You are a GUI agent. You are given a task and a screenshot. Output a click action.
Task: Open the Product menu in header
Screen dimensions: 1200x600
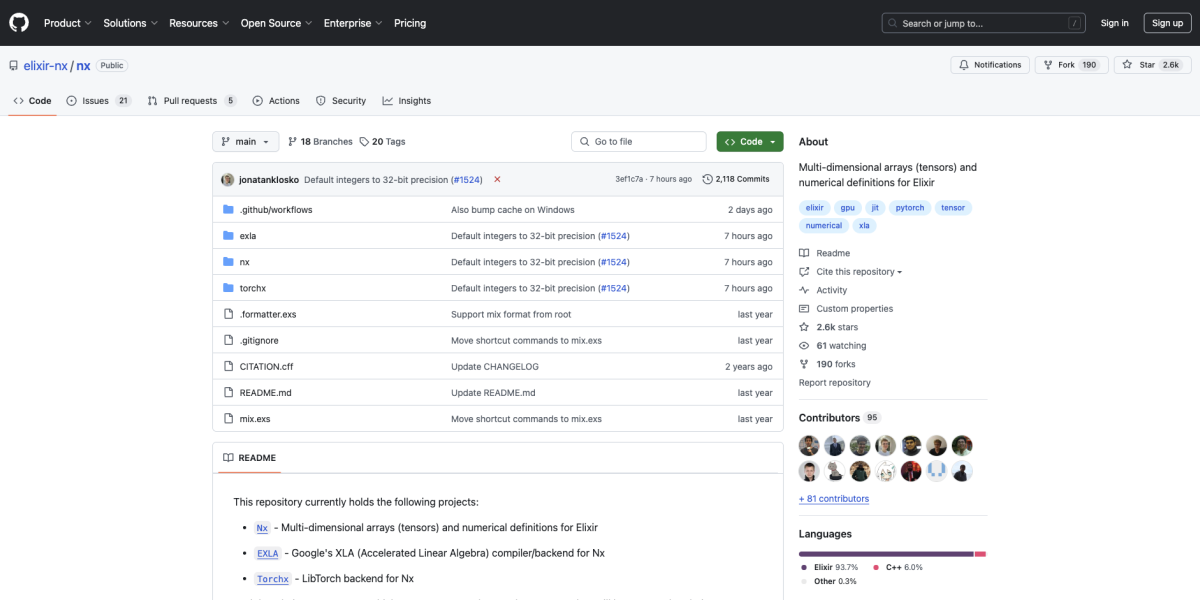[x=68, y=23]
